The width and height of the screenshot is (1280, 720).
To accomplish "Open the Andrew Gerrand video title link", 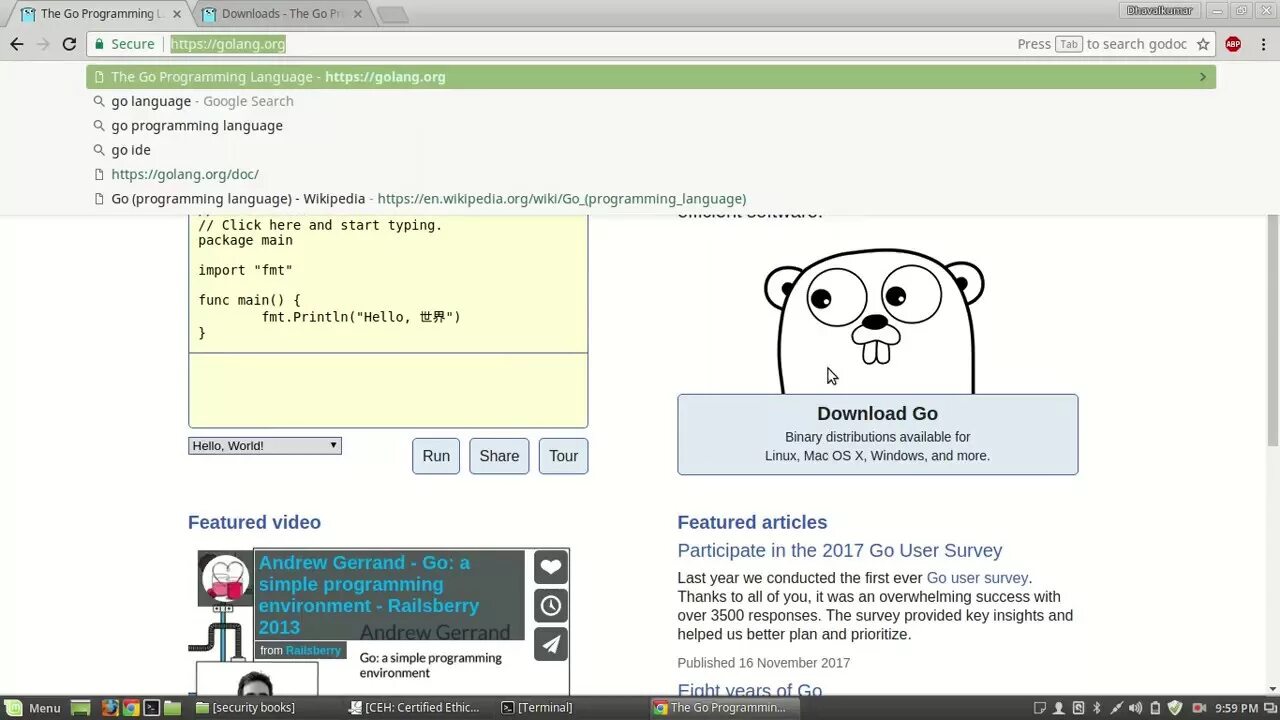I will coord(369,595).
